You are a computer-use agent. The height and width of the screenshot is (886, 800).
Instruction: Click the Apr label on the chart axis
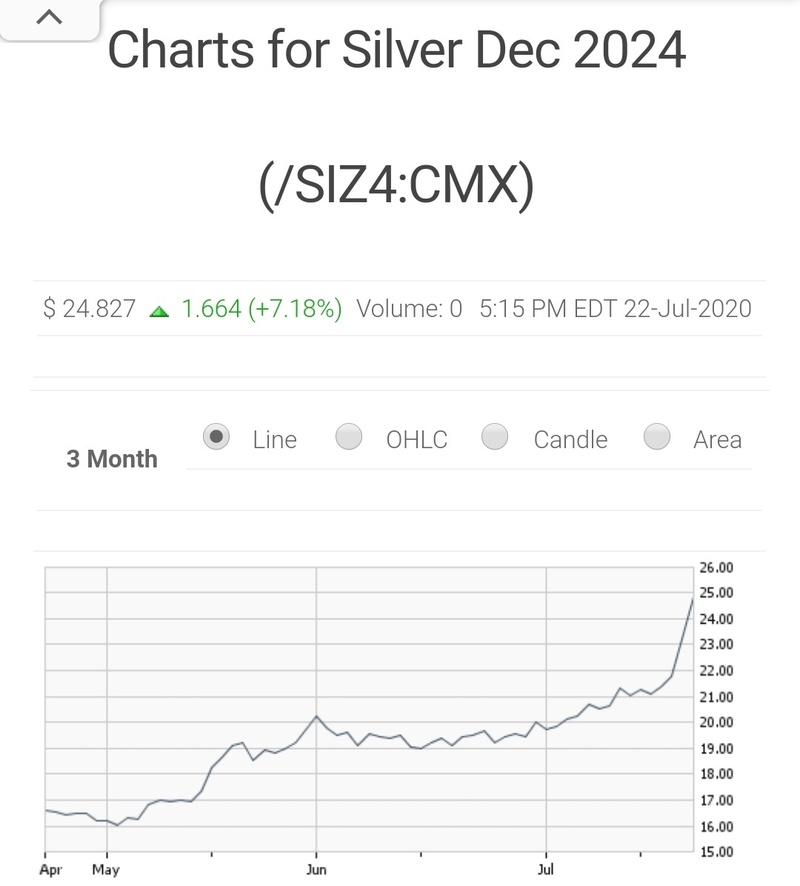51,870
